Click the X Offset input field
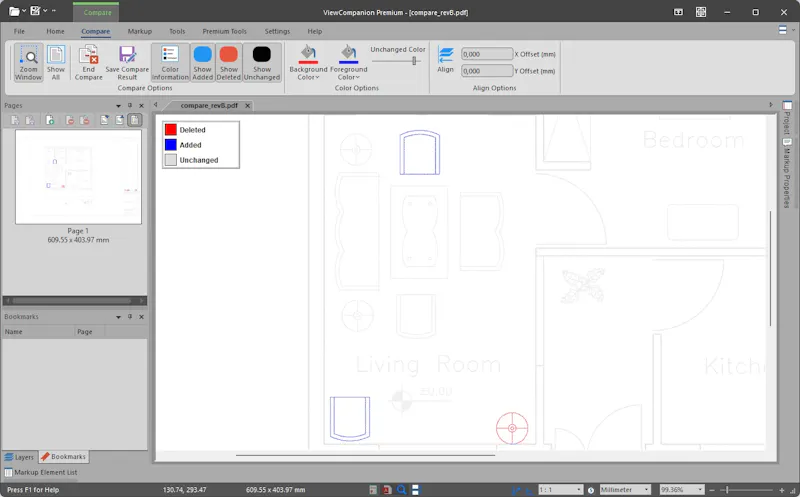The image size is (800, 497). 487,54
